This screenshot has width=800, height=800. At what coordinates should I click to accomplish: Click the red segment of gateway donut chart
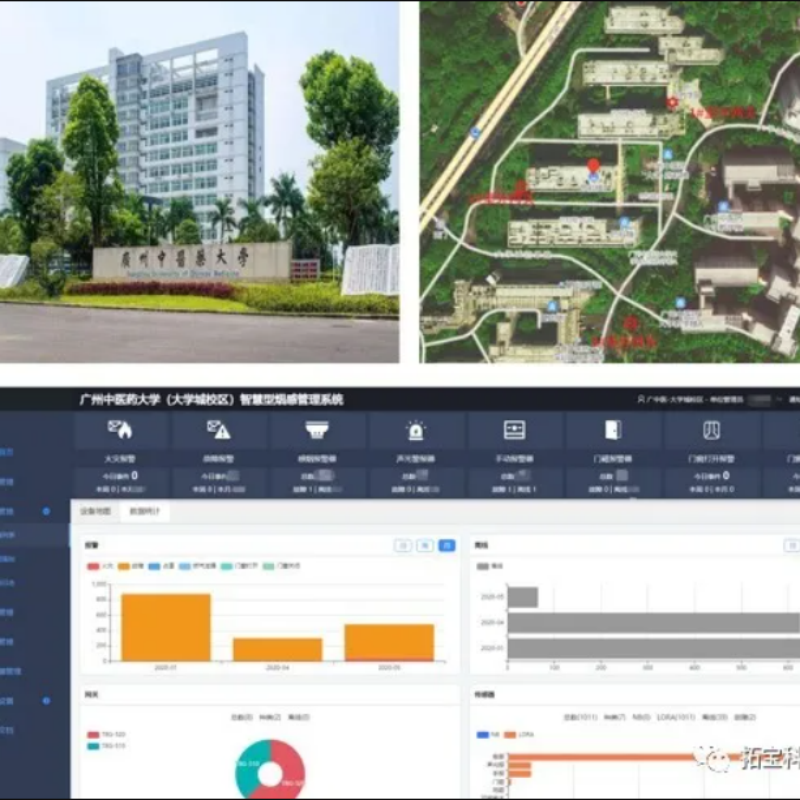291,768
